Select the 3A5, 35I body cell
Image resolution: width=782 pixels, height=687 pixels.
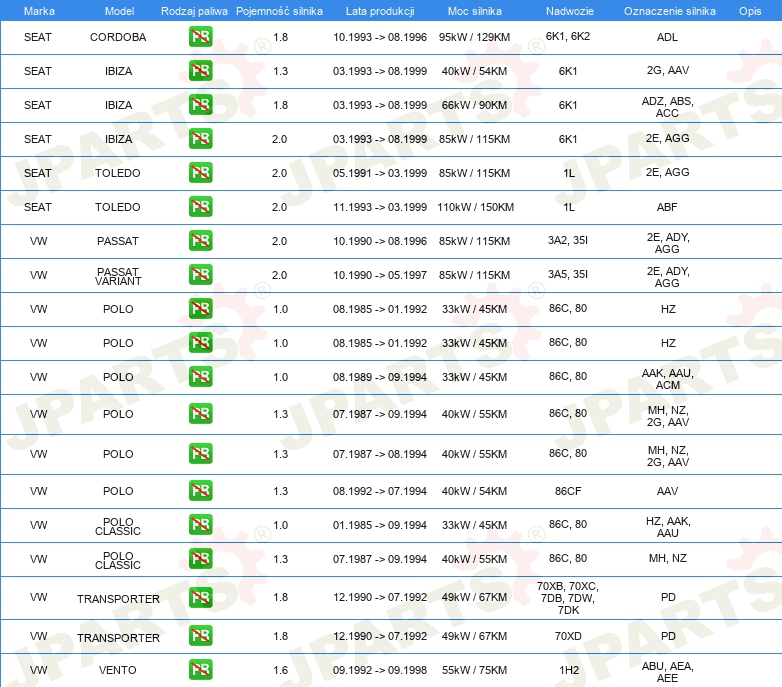(568, 274)
